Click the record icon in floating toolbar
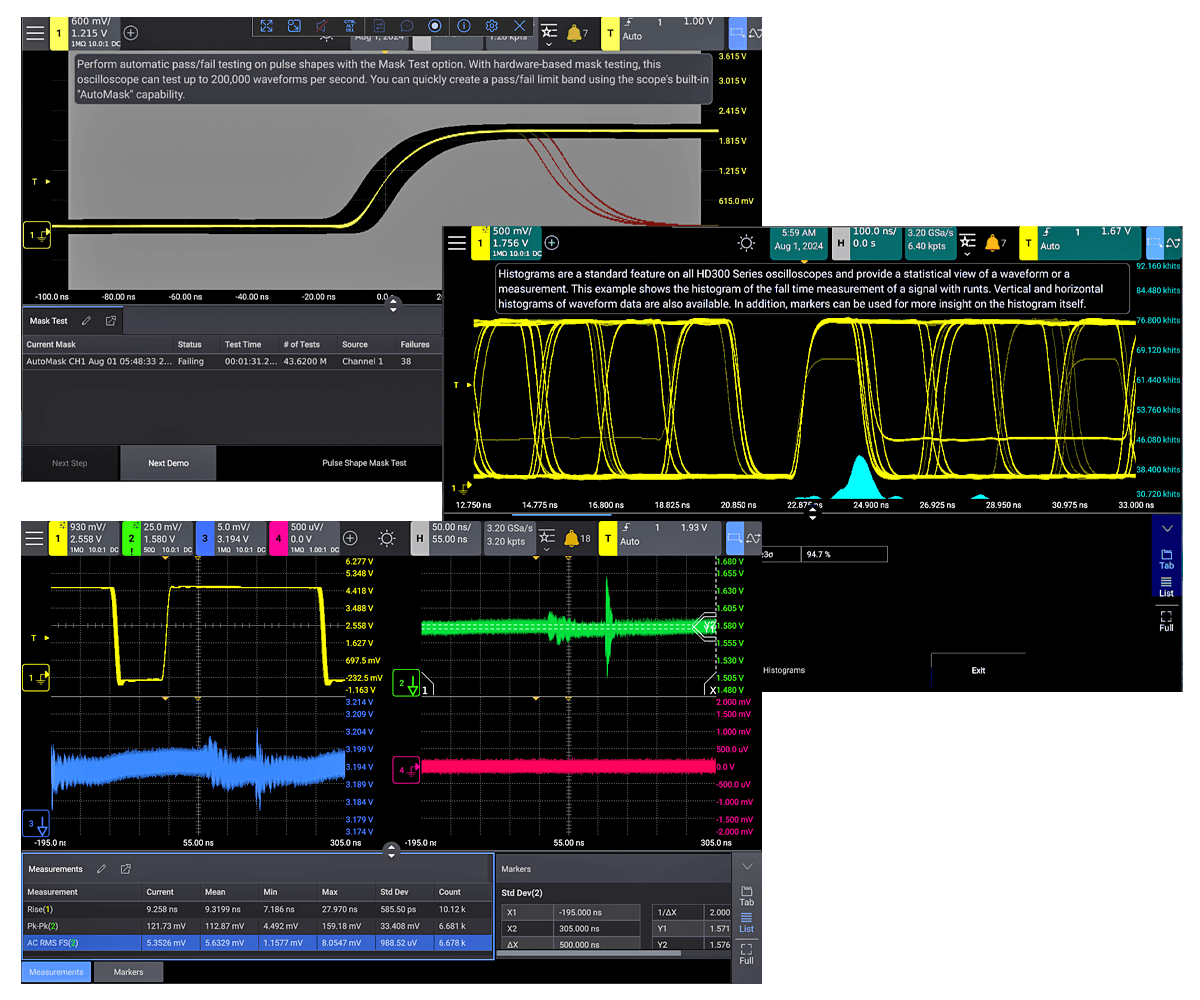 pyautogui.click(x=435, y=26)
